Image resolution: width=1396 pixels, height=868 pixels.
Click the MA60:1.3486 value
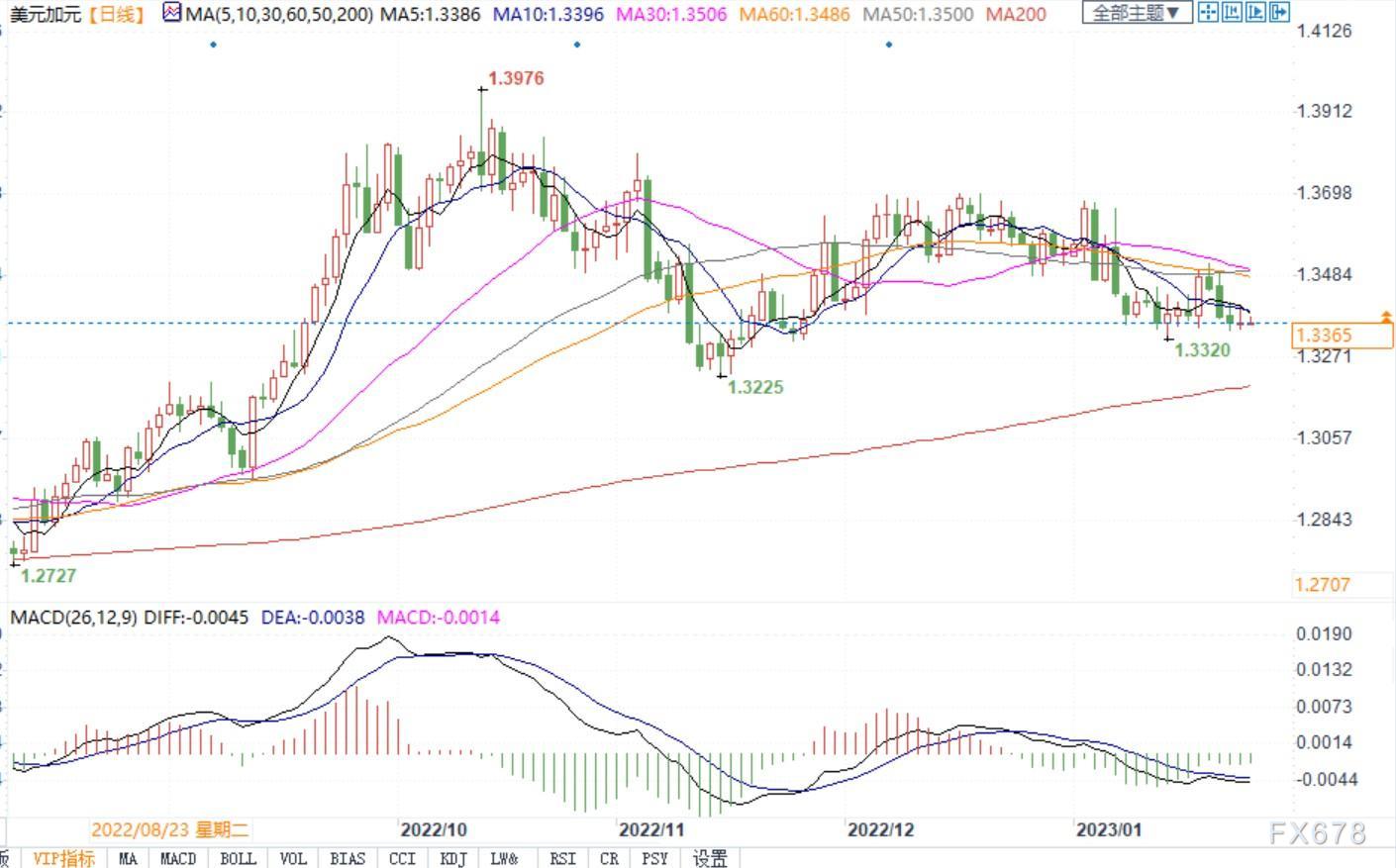click(794, 14)
